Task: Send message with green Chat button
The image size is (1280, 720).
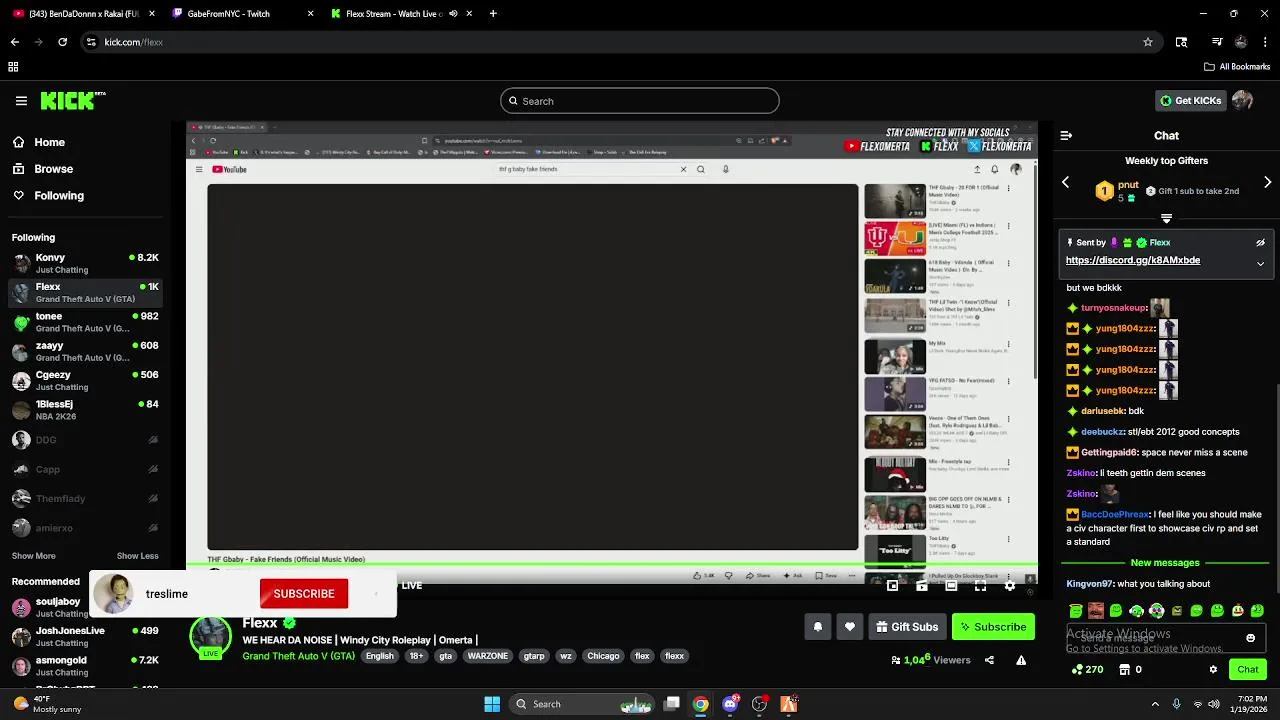Action: click(x=1247, y=669)
